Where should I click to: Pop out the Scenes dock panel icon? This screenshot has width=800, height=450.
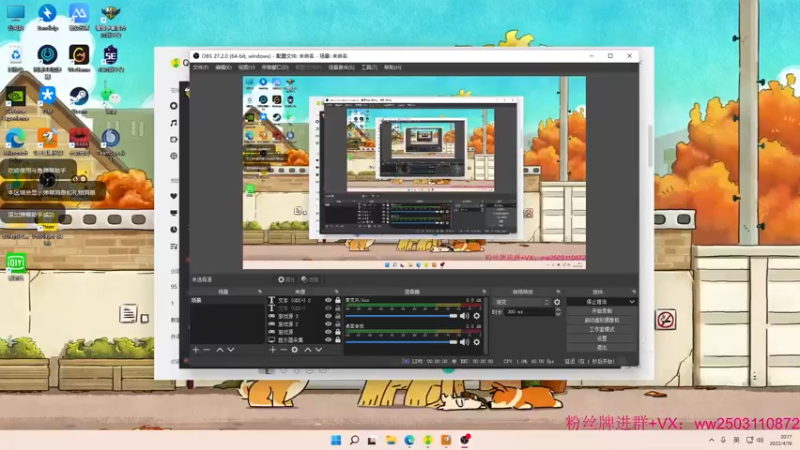click(260, 292)
